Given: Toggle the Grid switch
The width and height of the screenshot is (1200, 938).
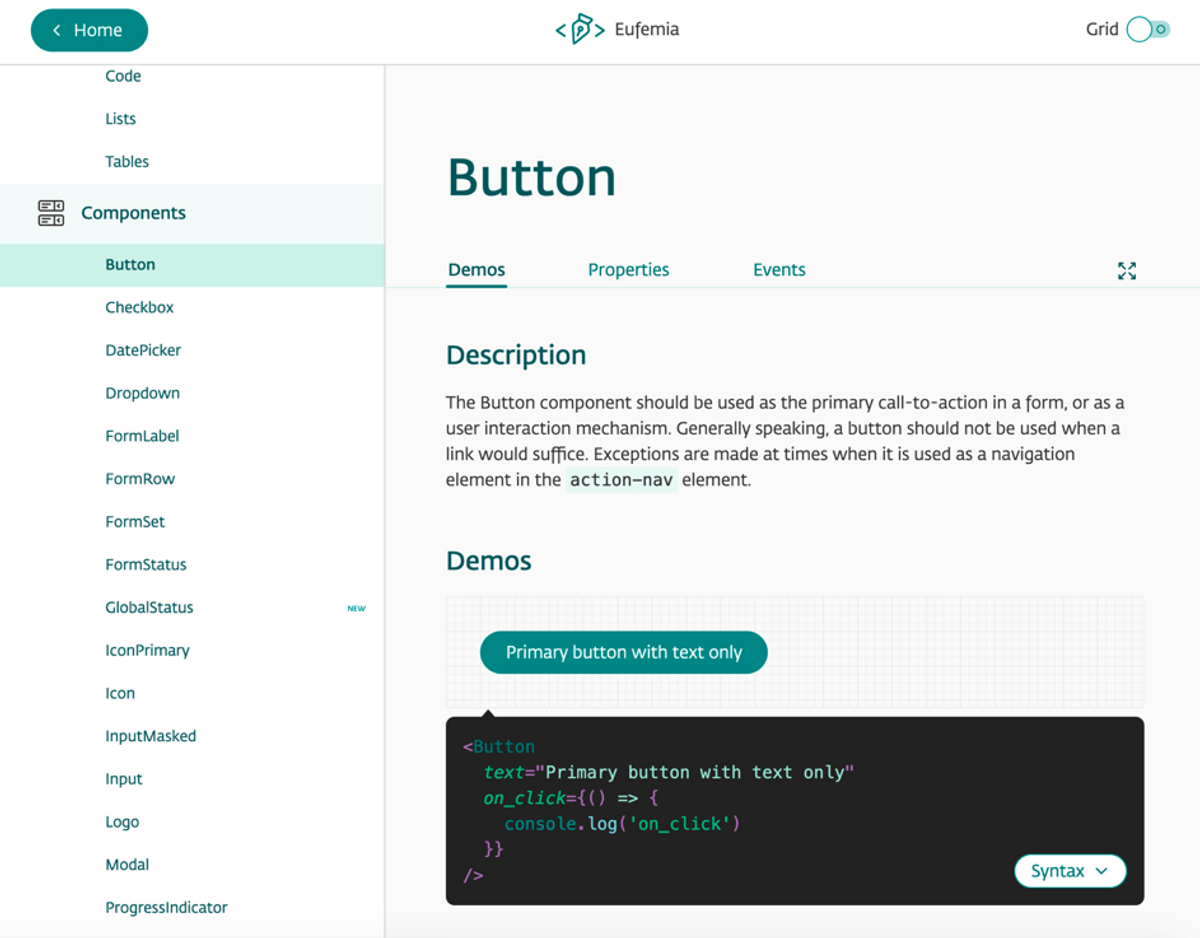Looking at the screenshot, I should [1147, 30].
